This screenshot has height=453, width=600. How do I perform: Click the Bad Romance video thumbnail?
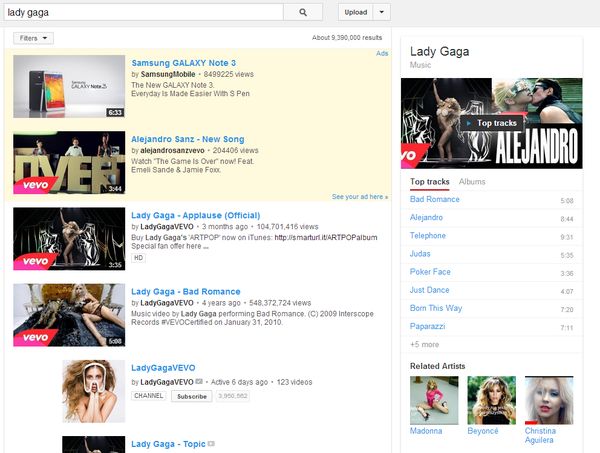pos(69,315)
